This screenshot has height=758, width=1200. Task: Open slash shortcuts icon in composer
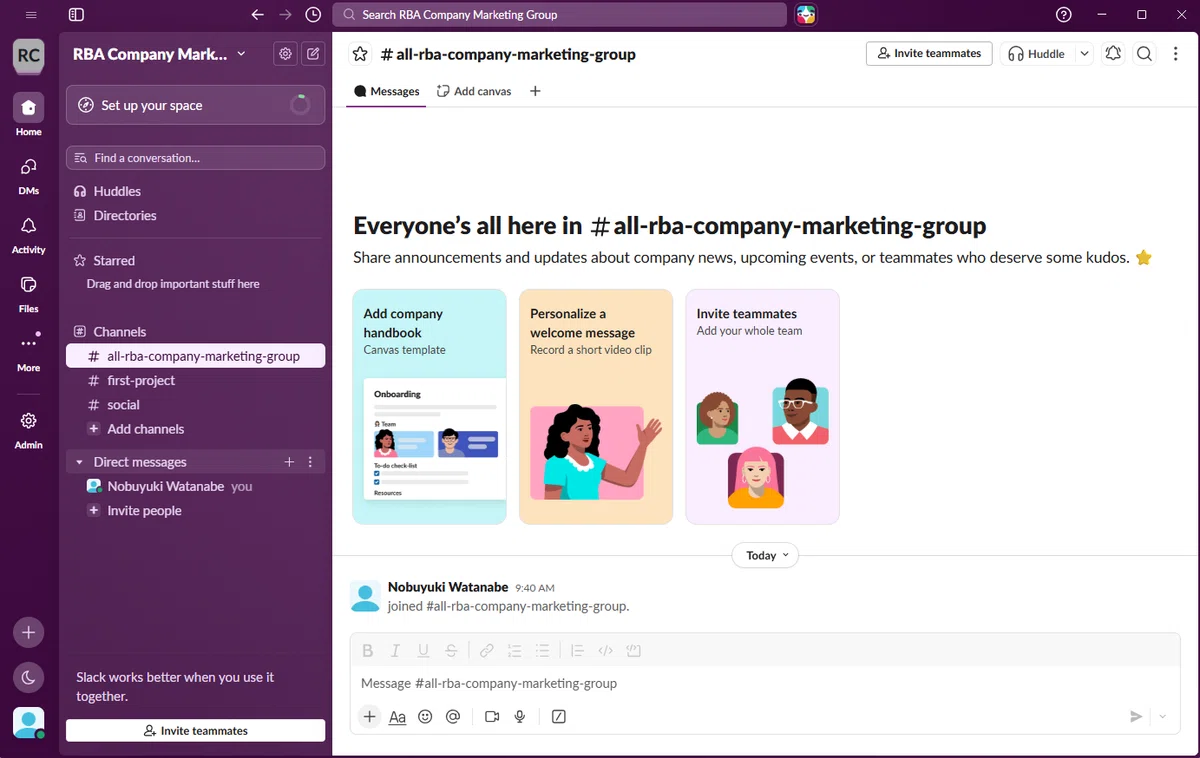point(559,716)
